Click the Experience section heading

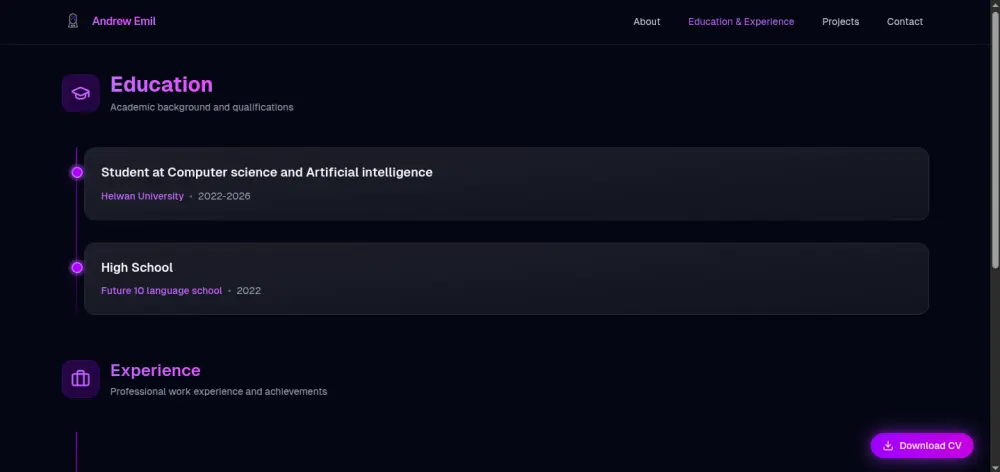155,370
